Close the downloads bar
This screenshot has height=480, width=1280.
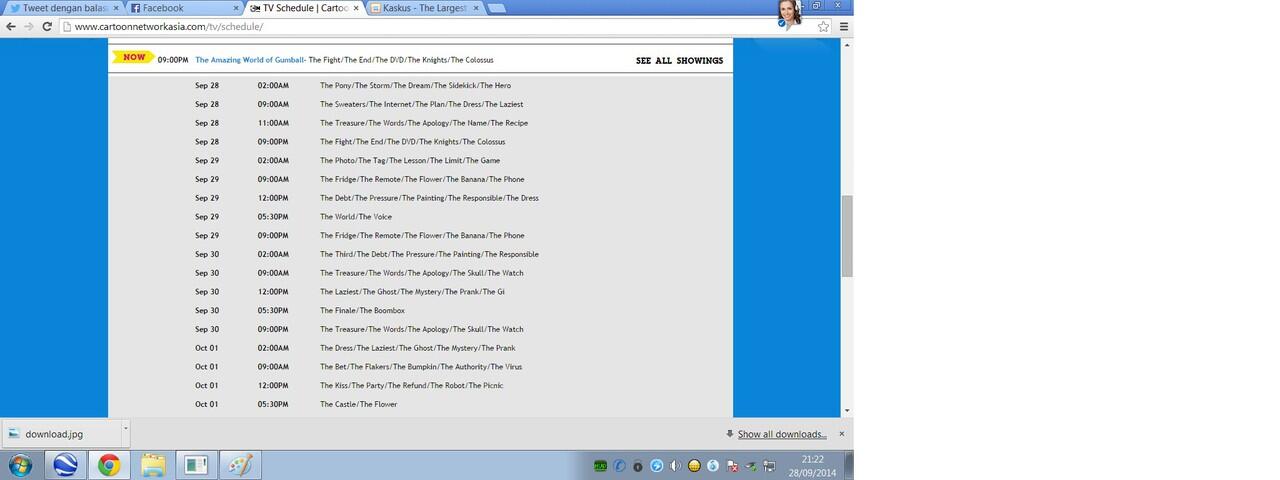[x=842, y=434]
